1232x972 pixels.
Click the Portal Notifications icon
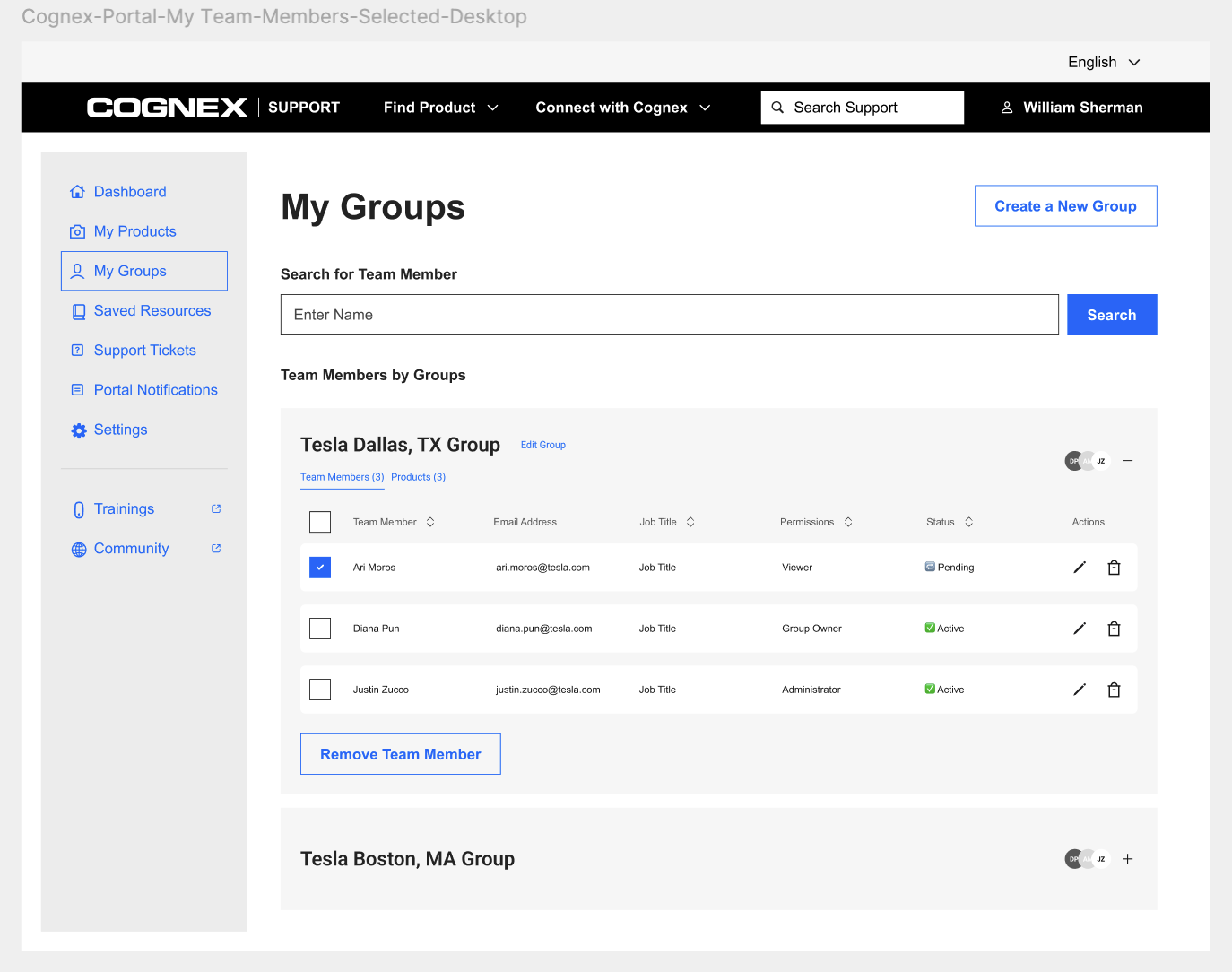pos(78,390)
